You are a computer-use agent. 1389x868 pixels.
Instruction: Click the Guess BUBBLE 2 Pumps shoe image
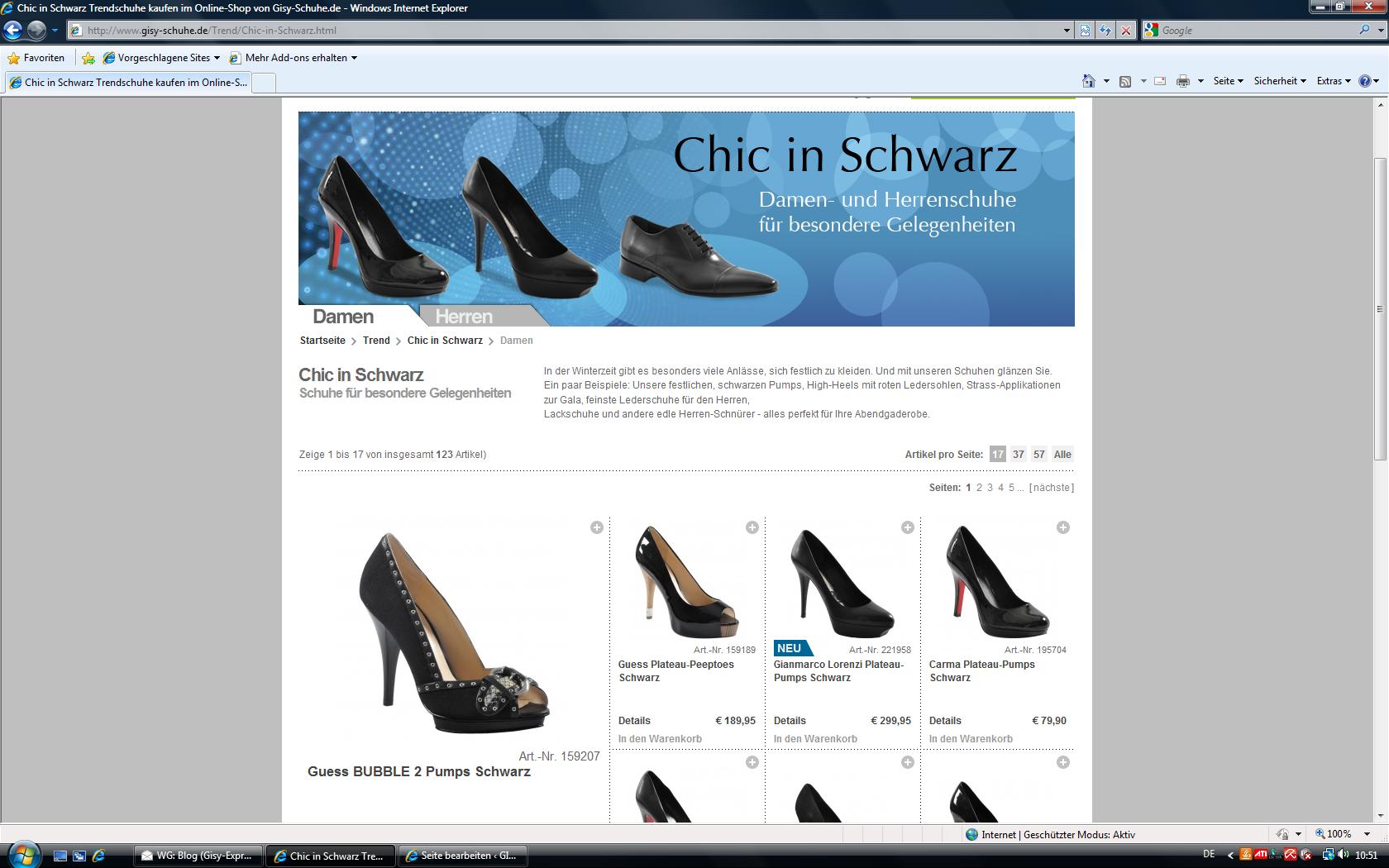point(453,632)
